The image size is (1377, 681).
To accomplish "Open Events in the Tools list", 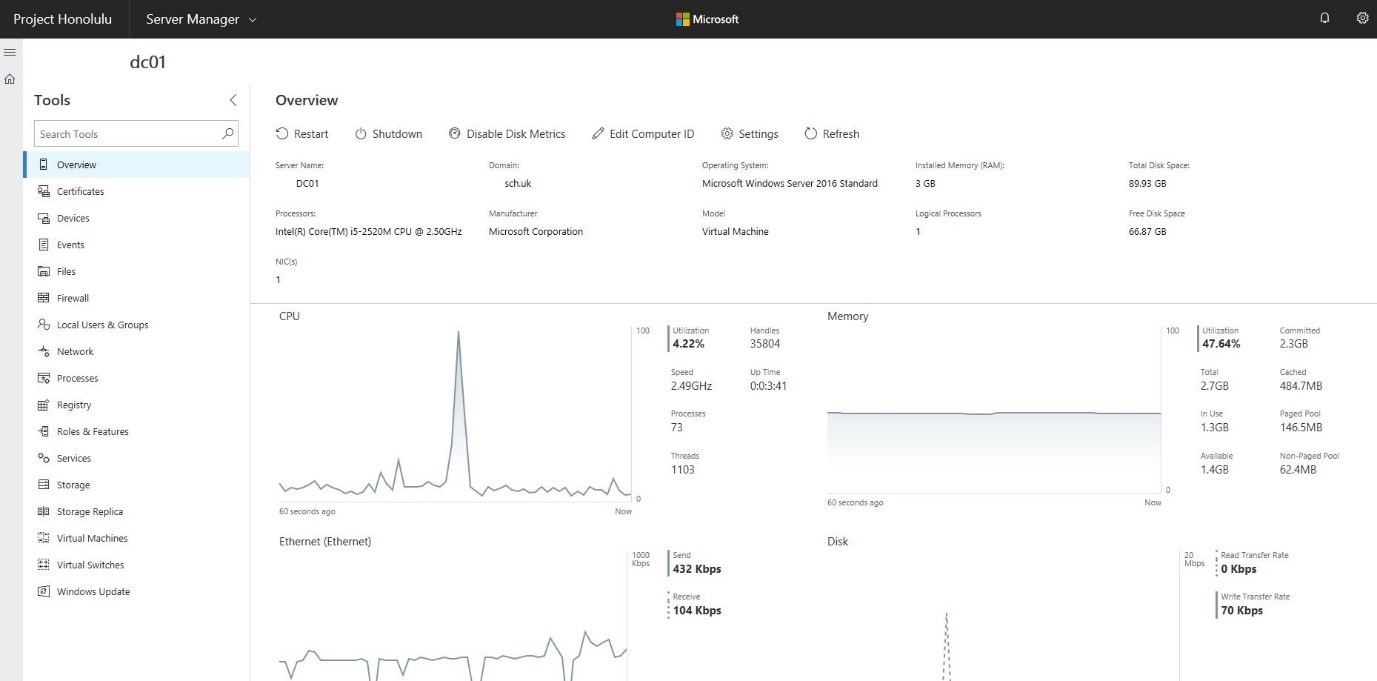I will [136, 245].
